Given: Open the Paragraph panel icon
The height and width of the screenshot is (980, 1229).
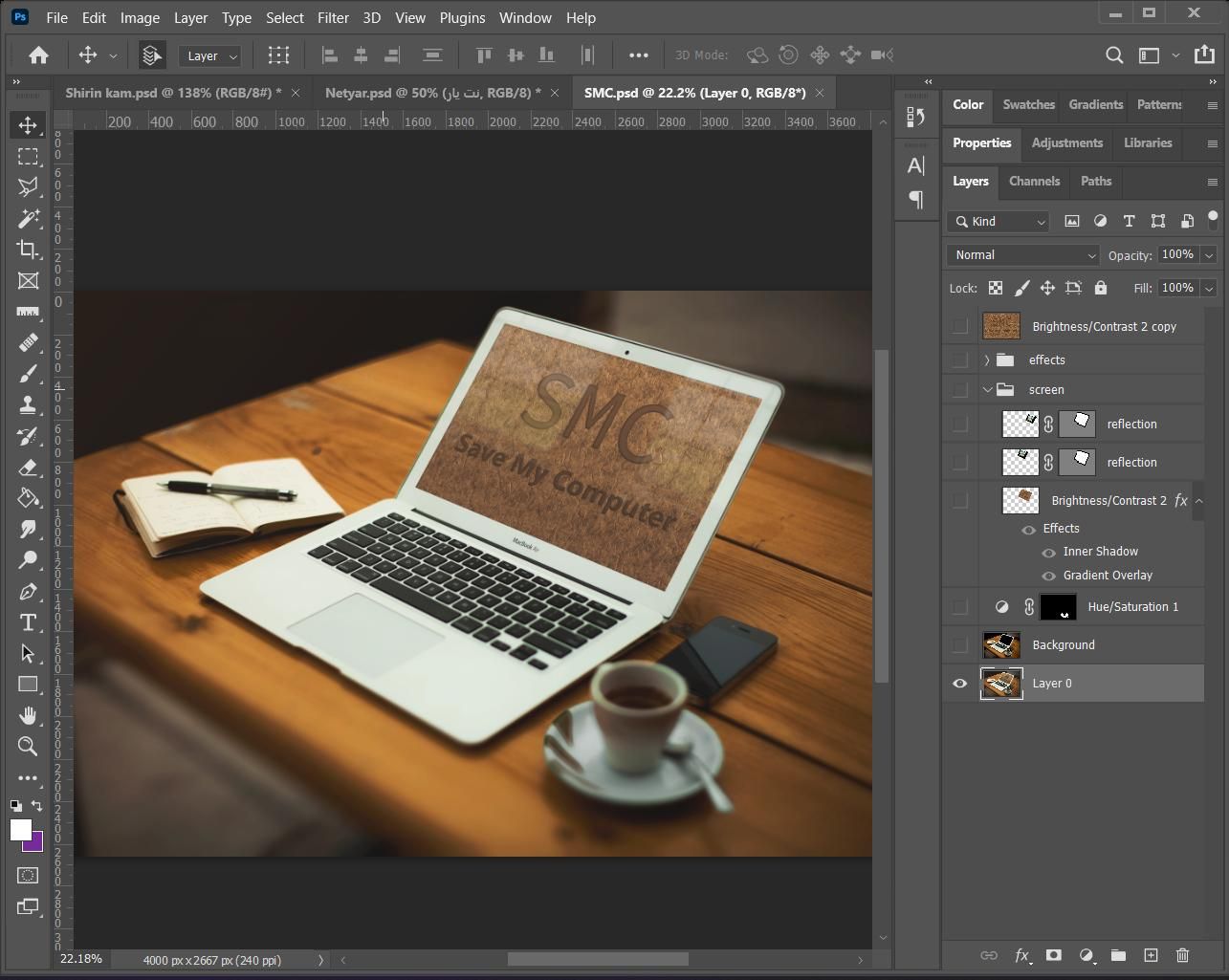Looking at the screenshot, I should click(915, 200).
